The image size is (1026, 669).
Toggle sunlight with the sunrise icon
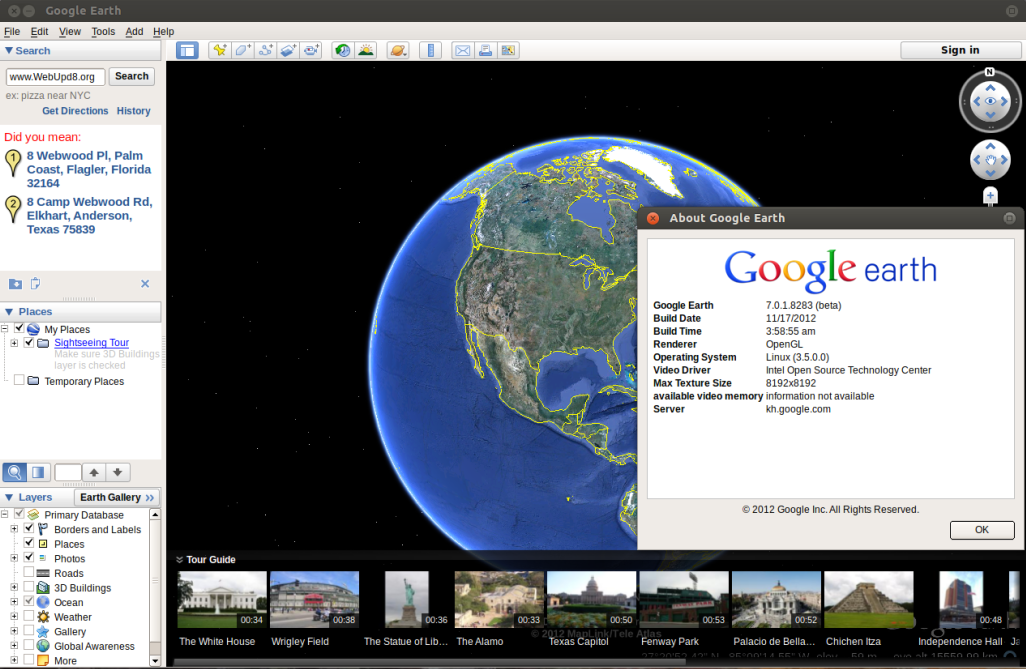[x=365, y=50]
